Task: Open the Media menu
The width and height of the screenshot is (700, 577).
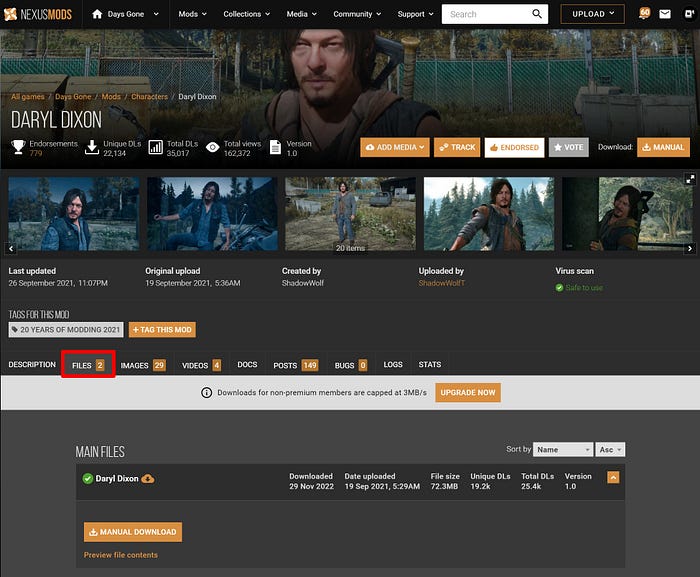Action: 301,14
